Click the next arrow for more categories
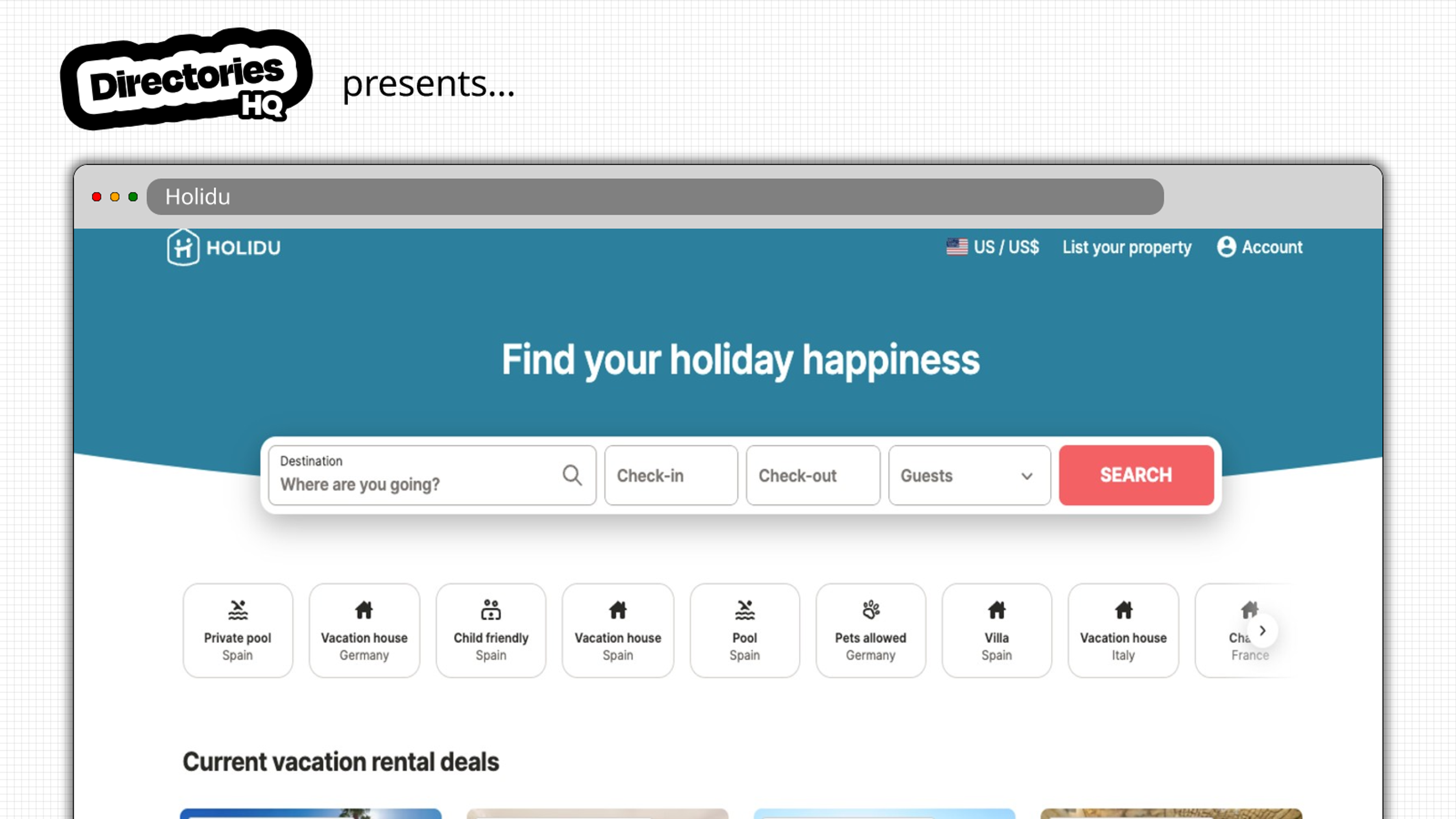 coord(1262,630)
